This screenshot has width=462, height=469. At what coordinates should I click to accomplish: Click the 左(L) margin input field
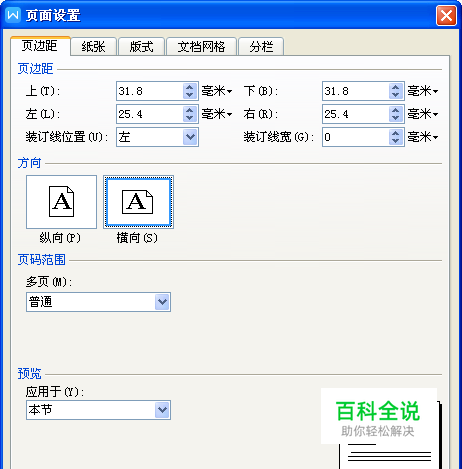150,114
